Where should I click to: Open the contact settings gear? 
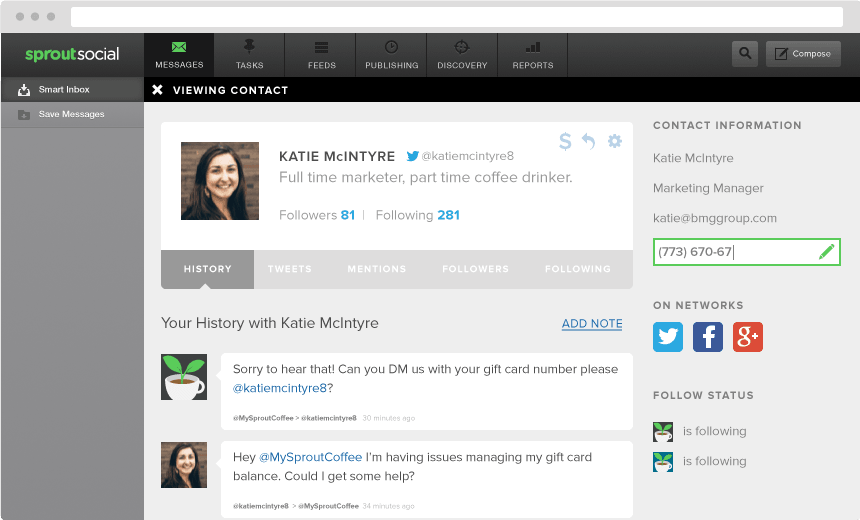tap(615, 141)
